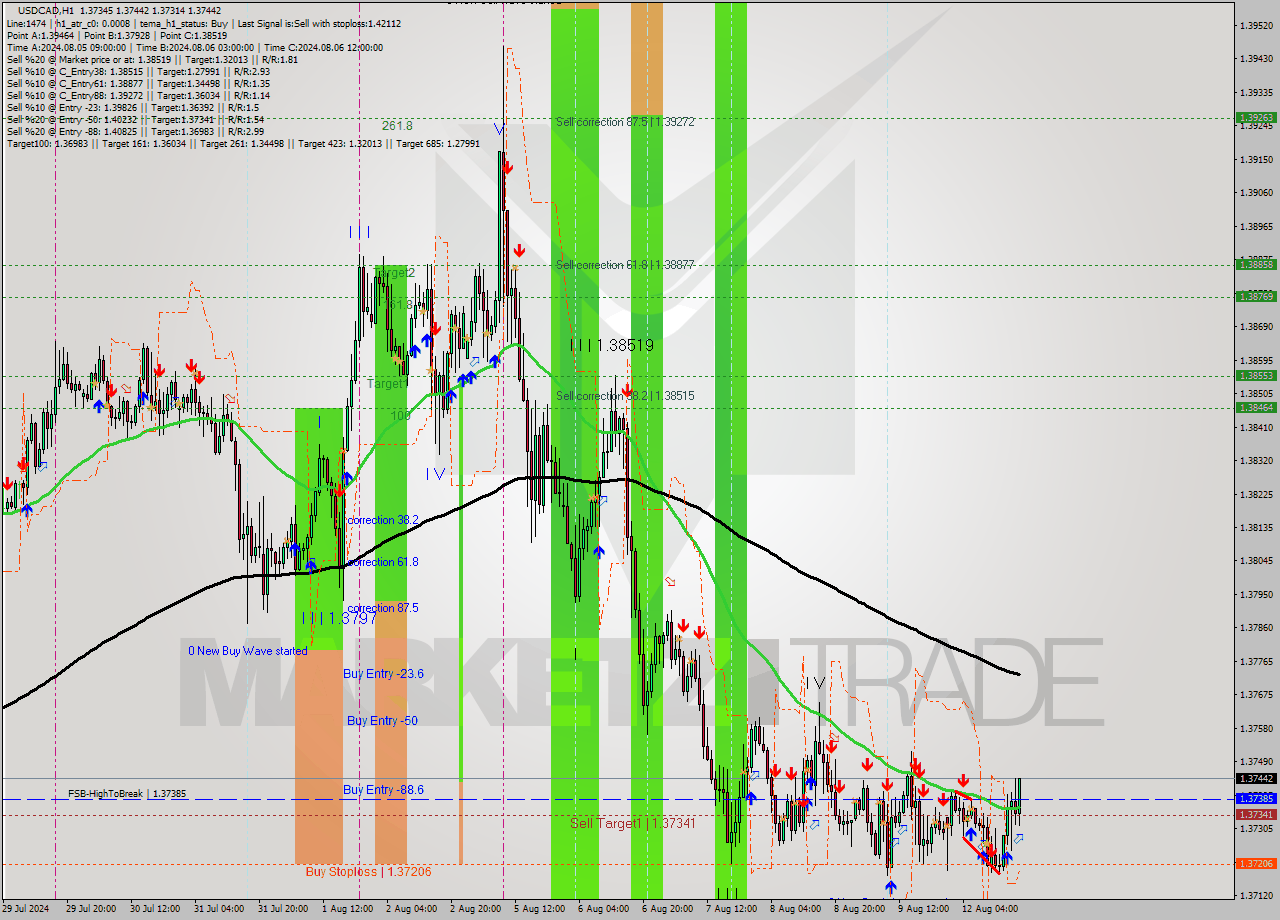
Task: Select the 'Buy Entry -88.6' label
Action: [x=384, y=789]
